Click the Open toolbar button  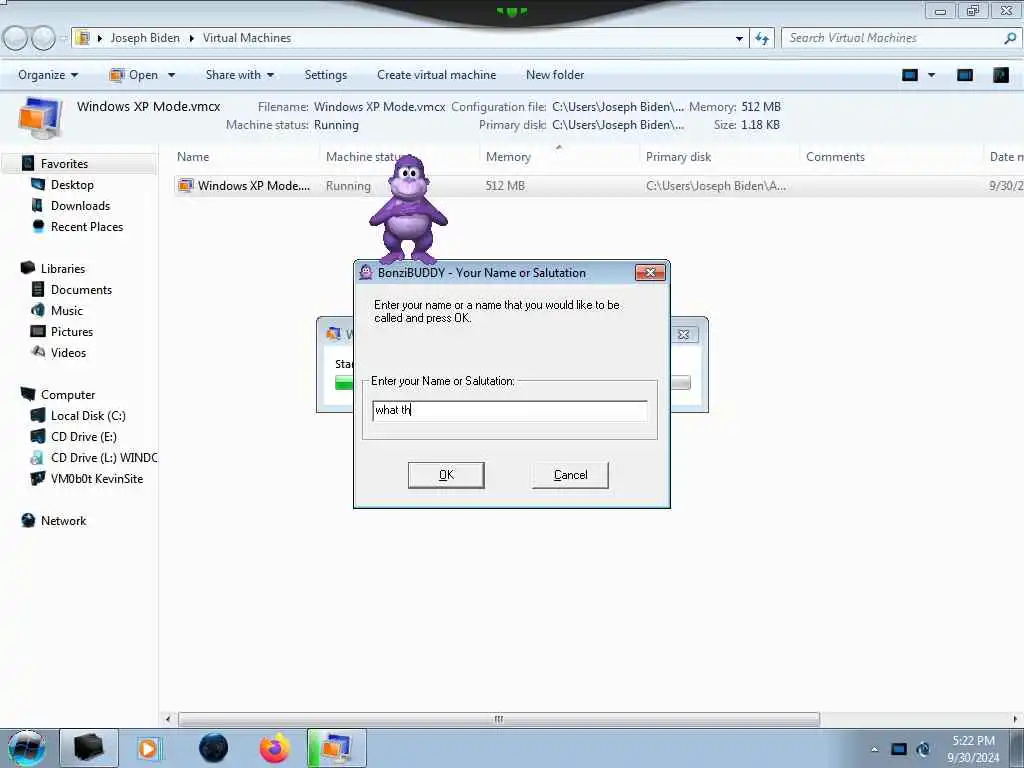point(134,75)
